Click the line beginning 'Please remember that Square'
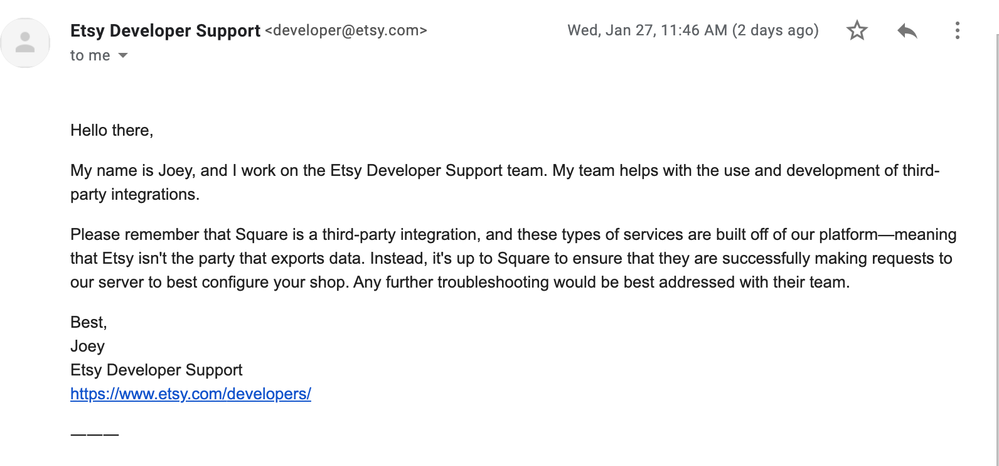999x466 pixels. (x=512, y=235)
